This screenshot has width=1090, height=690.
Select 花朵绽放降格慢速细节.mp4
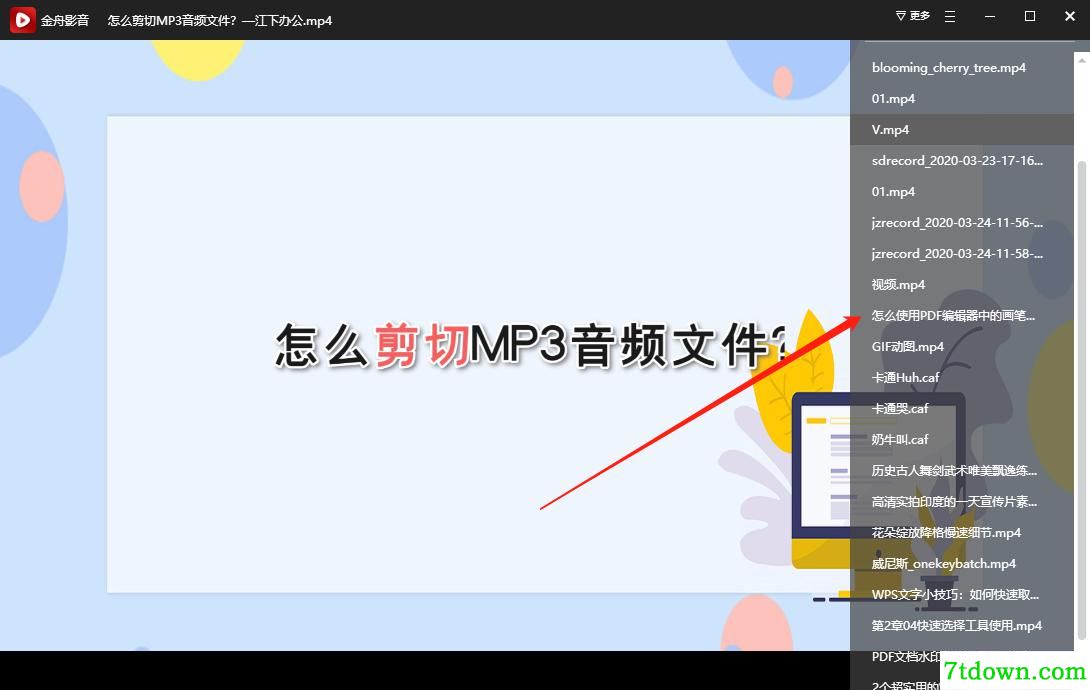962,532
